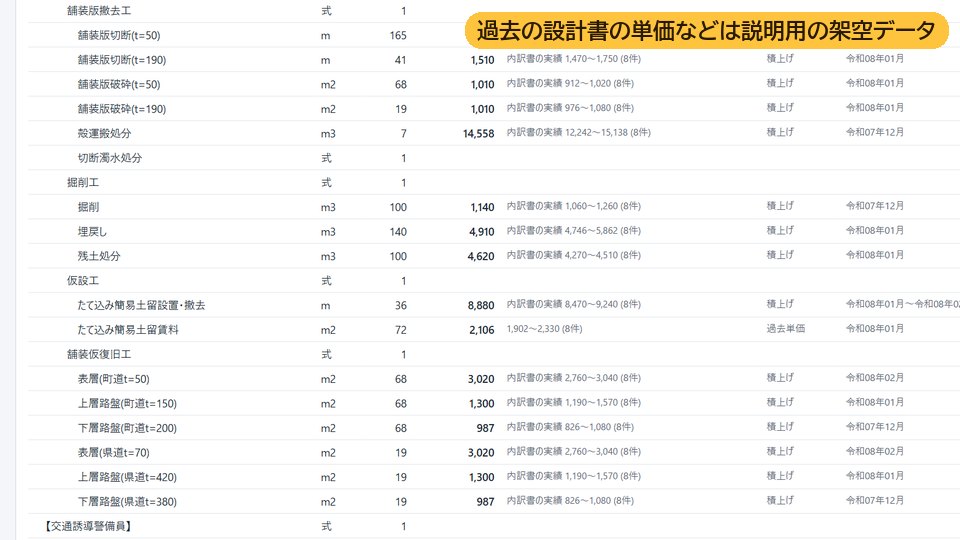This screenshot has height=540, width=960.
Task: Click unit price 1,300 for 上層路盤(町道t=150)
Action: pyautogui.click(x=482, y=403)
